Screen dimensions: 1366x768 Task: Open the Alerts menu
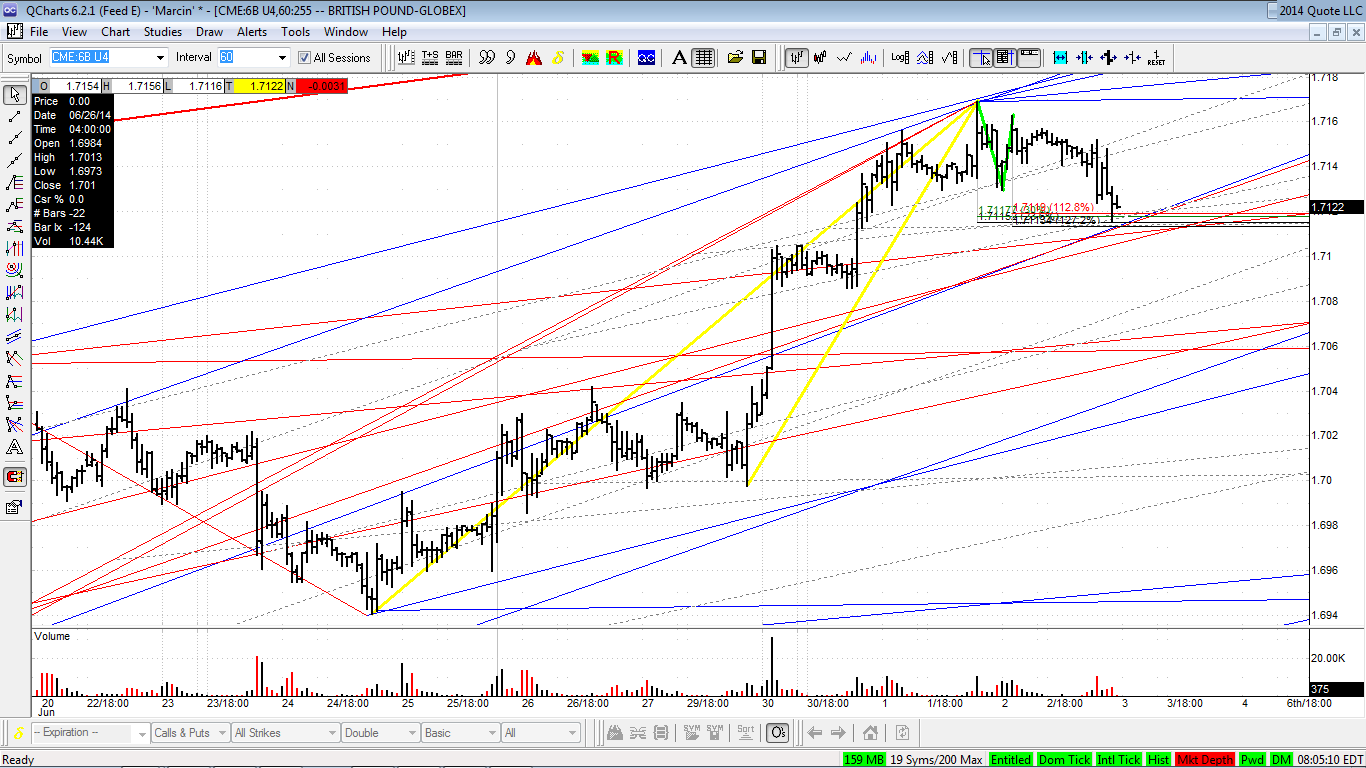(252, 32)
